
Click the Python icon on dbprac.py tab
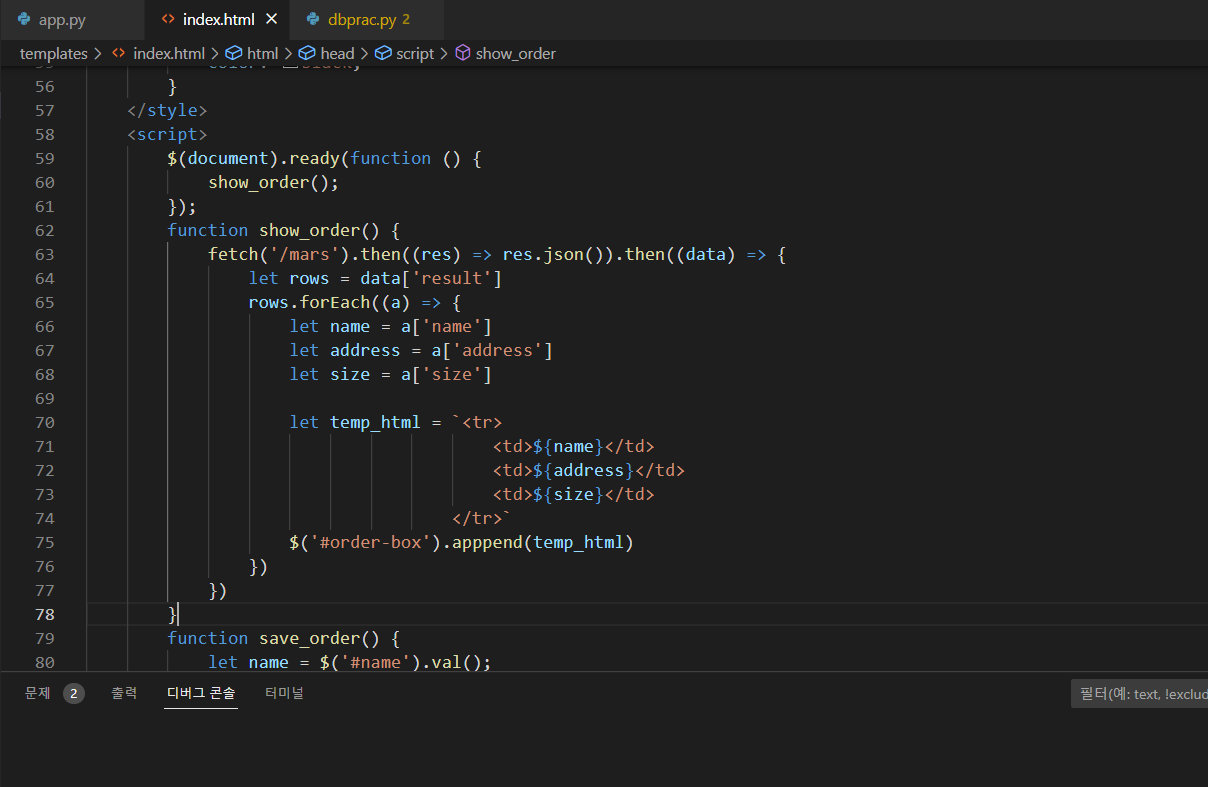(313, 19)
